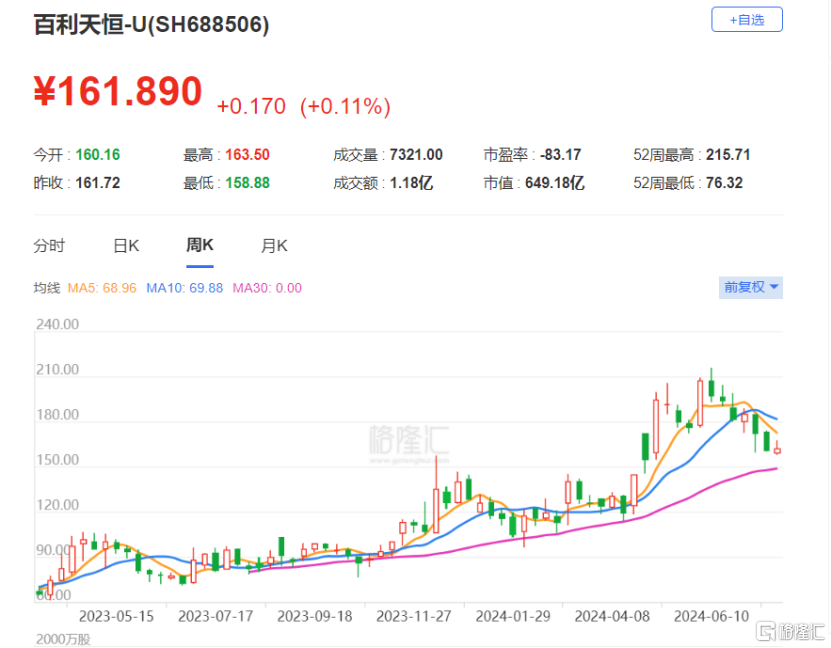Click the 52周最低 value 76.32
This screenshot has height=648, width=831.
coord(724,183)
